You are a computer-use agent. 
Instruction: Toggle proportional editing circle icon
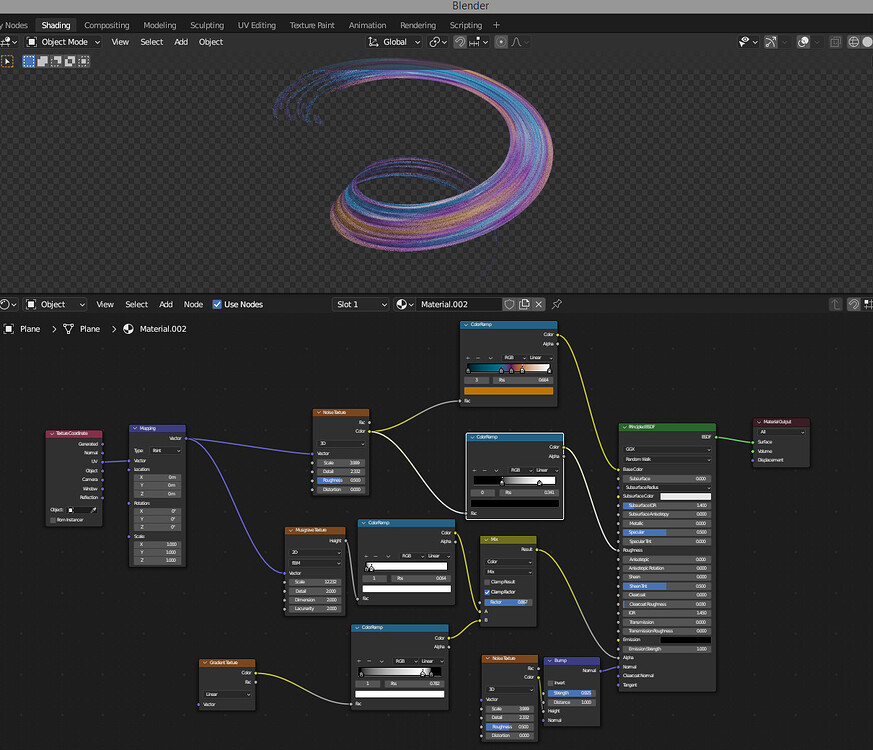point(501,42)
